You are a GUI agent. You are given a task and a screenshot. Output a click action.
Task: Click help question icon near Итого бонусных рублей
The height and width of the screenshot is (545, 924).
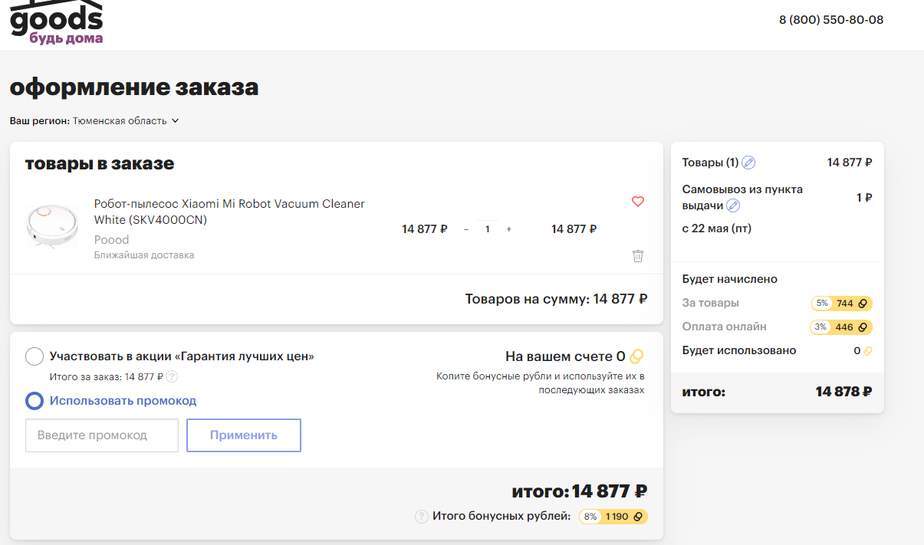click(x=421, y=517)
